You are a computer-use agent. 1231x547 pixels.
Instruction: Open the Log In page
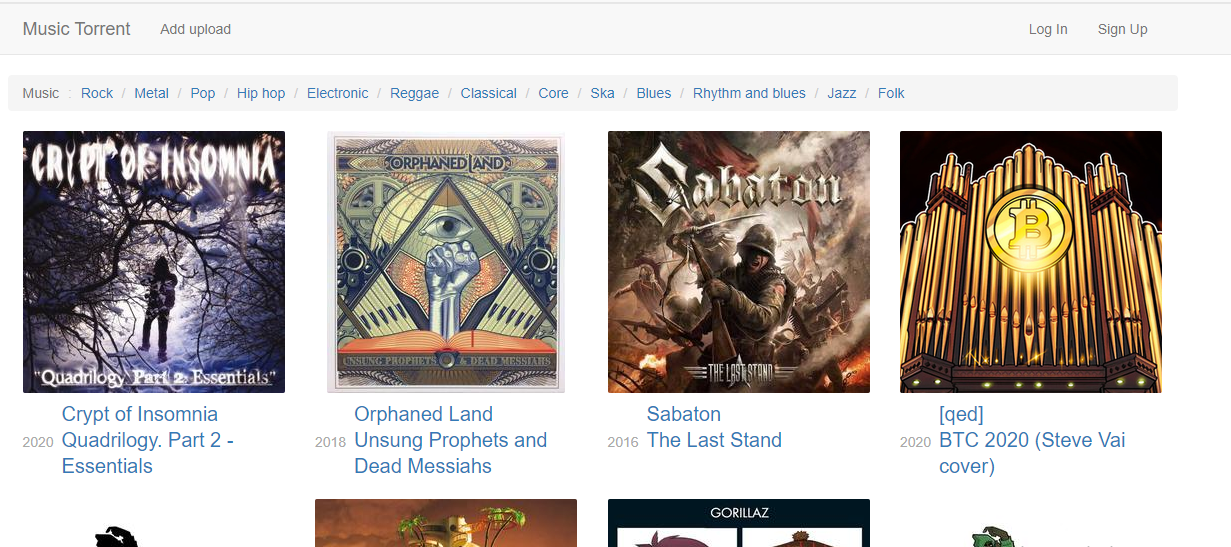[1048, 29]
